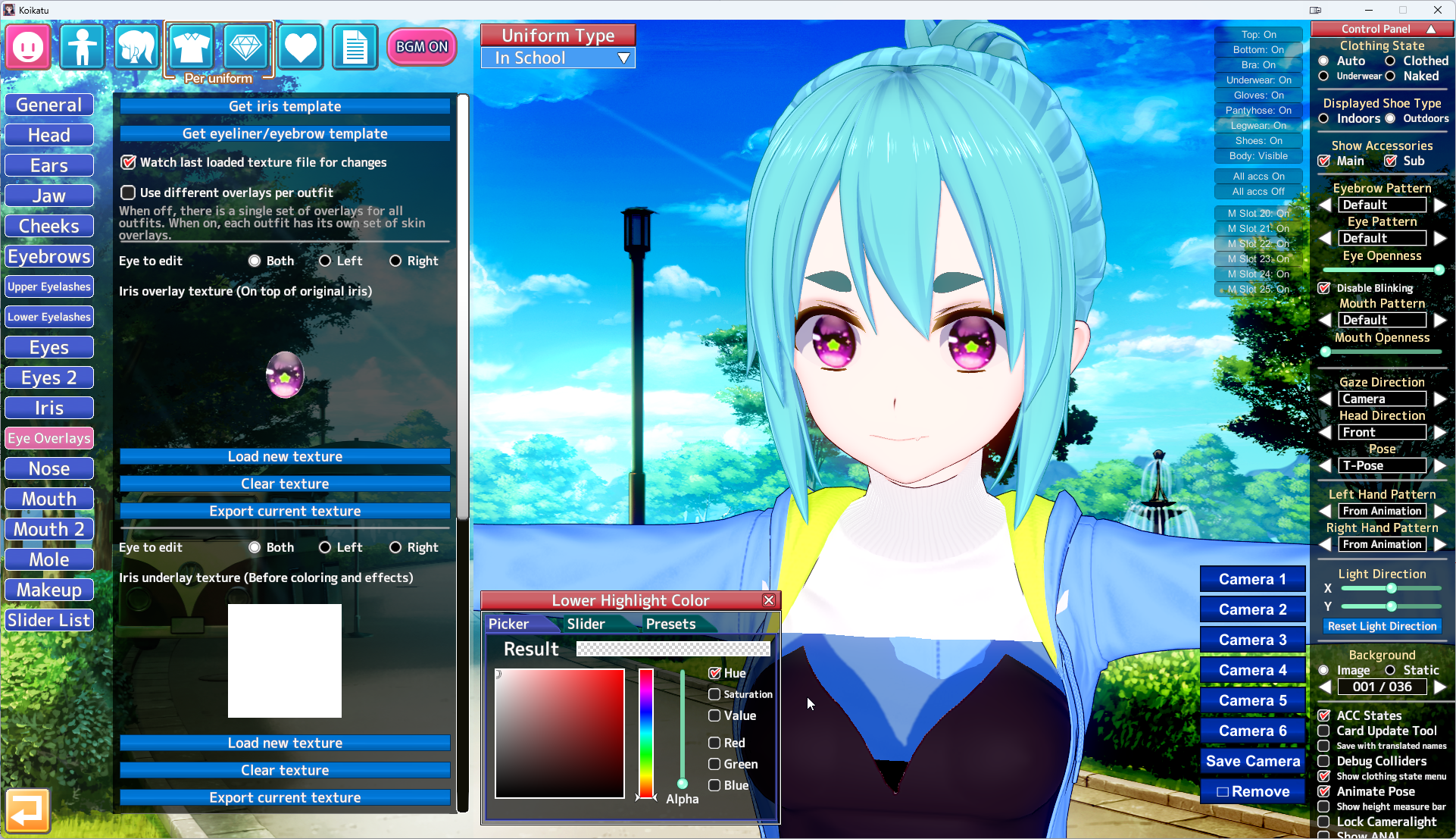
Task: Select Left radio for iris overlay eye
Action: point(325,261)
